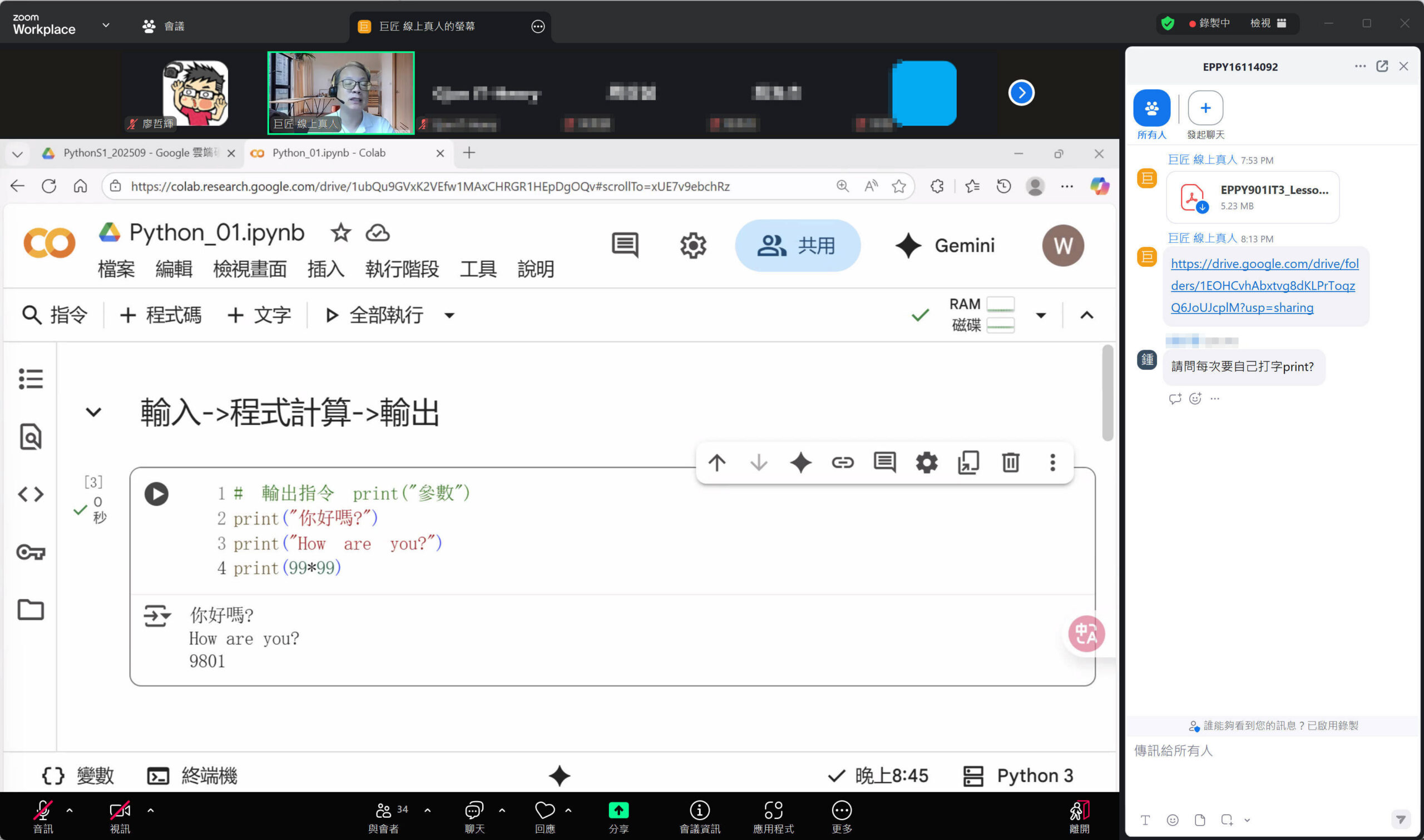
Task: Open Gemini from the cell toolbar sparkle
Action: [x=800, y=463]
